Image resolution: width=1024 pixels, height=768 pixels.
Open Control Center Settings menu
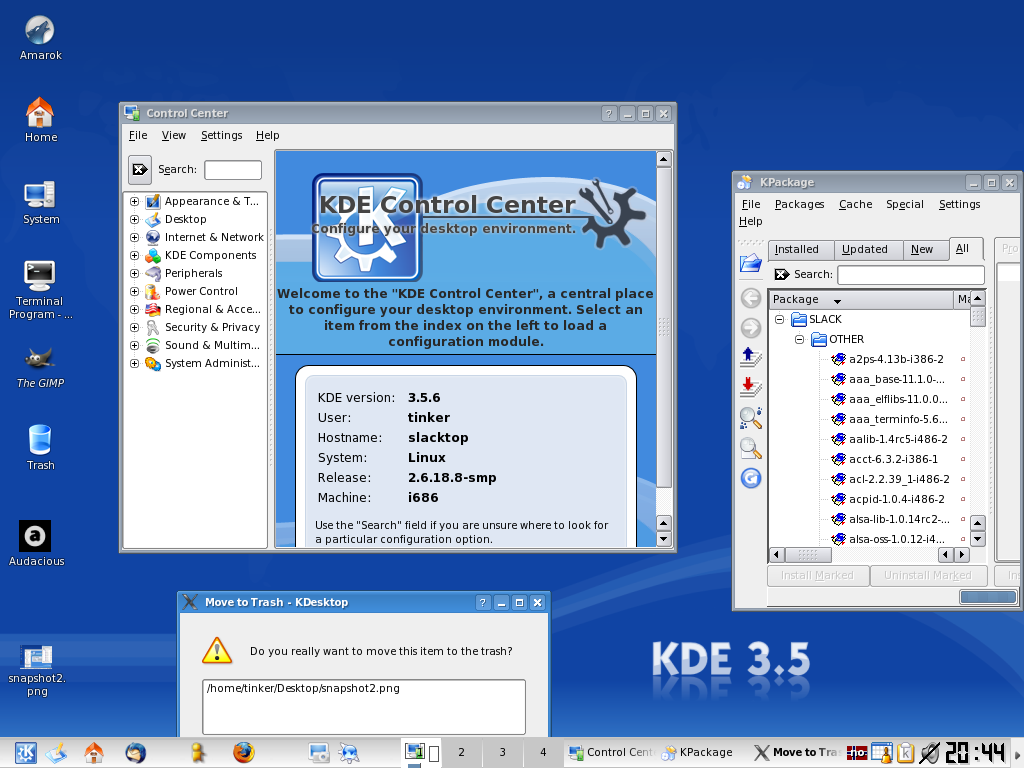(x=221, y=135)
